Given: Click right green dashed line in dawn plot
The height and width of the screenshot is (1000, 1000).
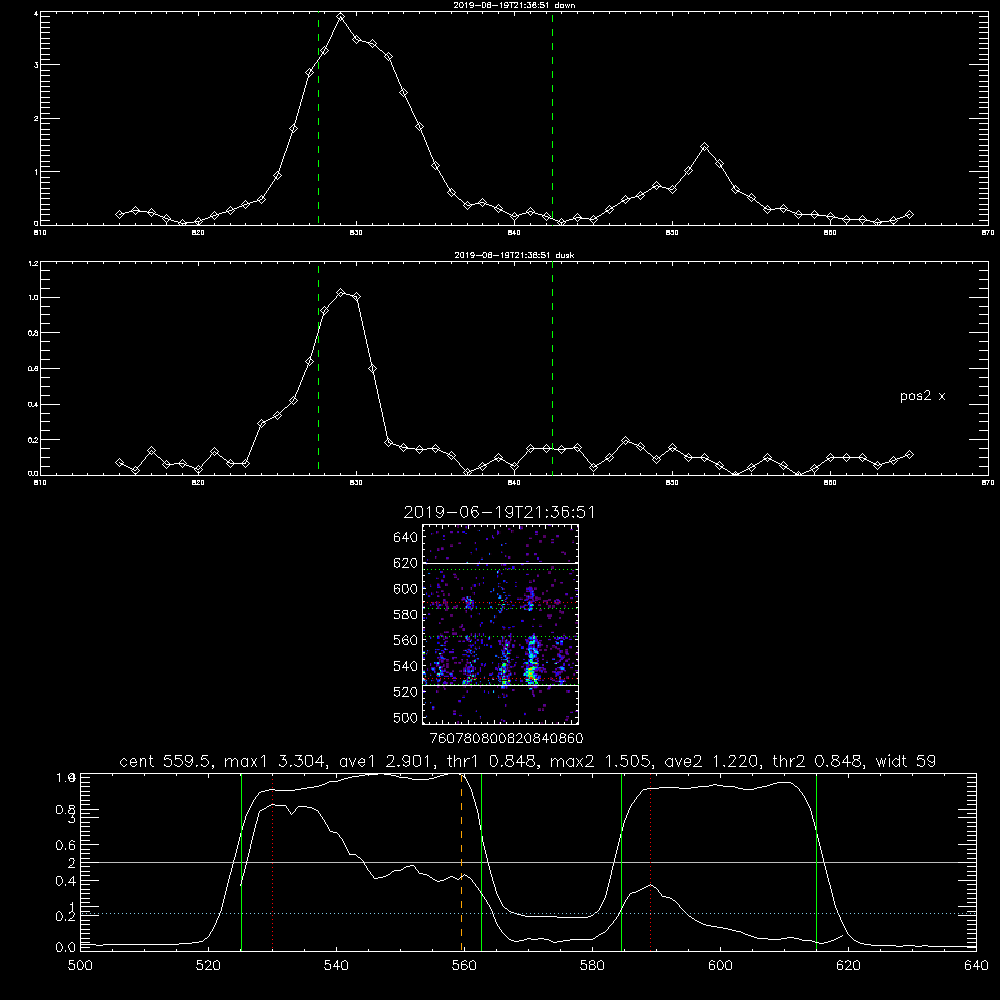Looking at the screenshot, I should [x=552, y=118].
